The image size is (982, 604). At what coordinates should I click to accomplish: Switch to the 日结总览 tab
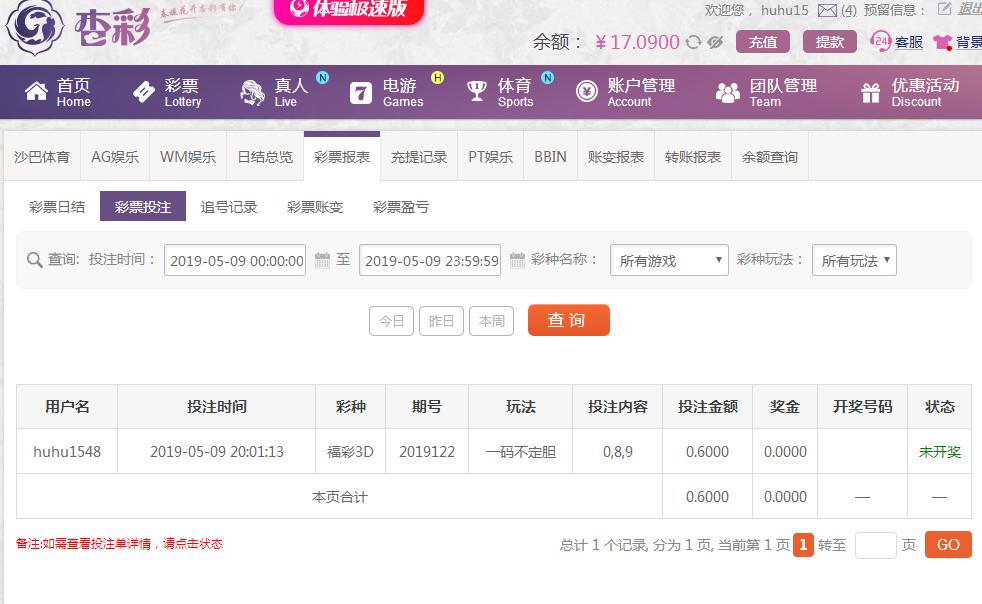(x=266, y=157)
